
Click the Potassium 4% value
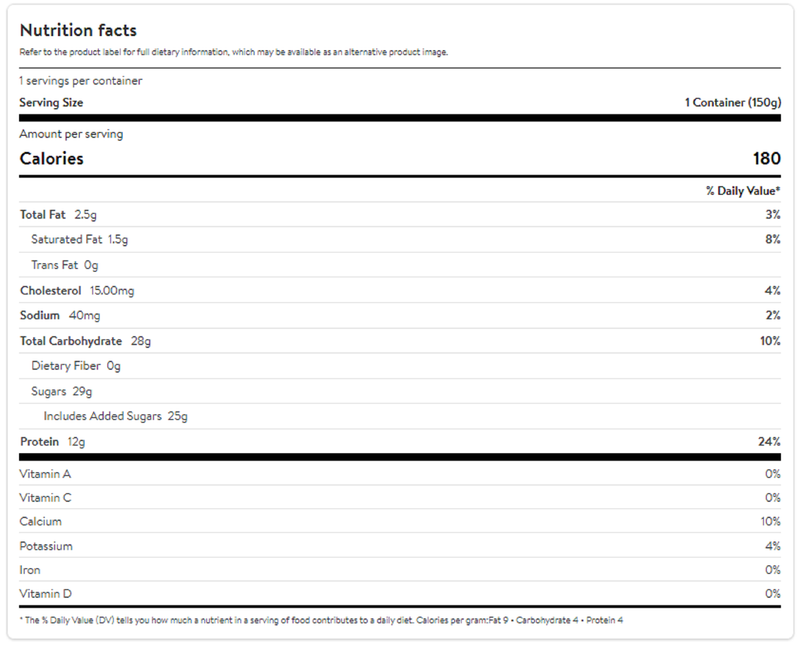click(x=772, y=546)
